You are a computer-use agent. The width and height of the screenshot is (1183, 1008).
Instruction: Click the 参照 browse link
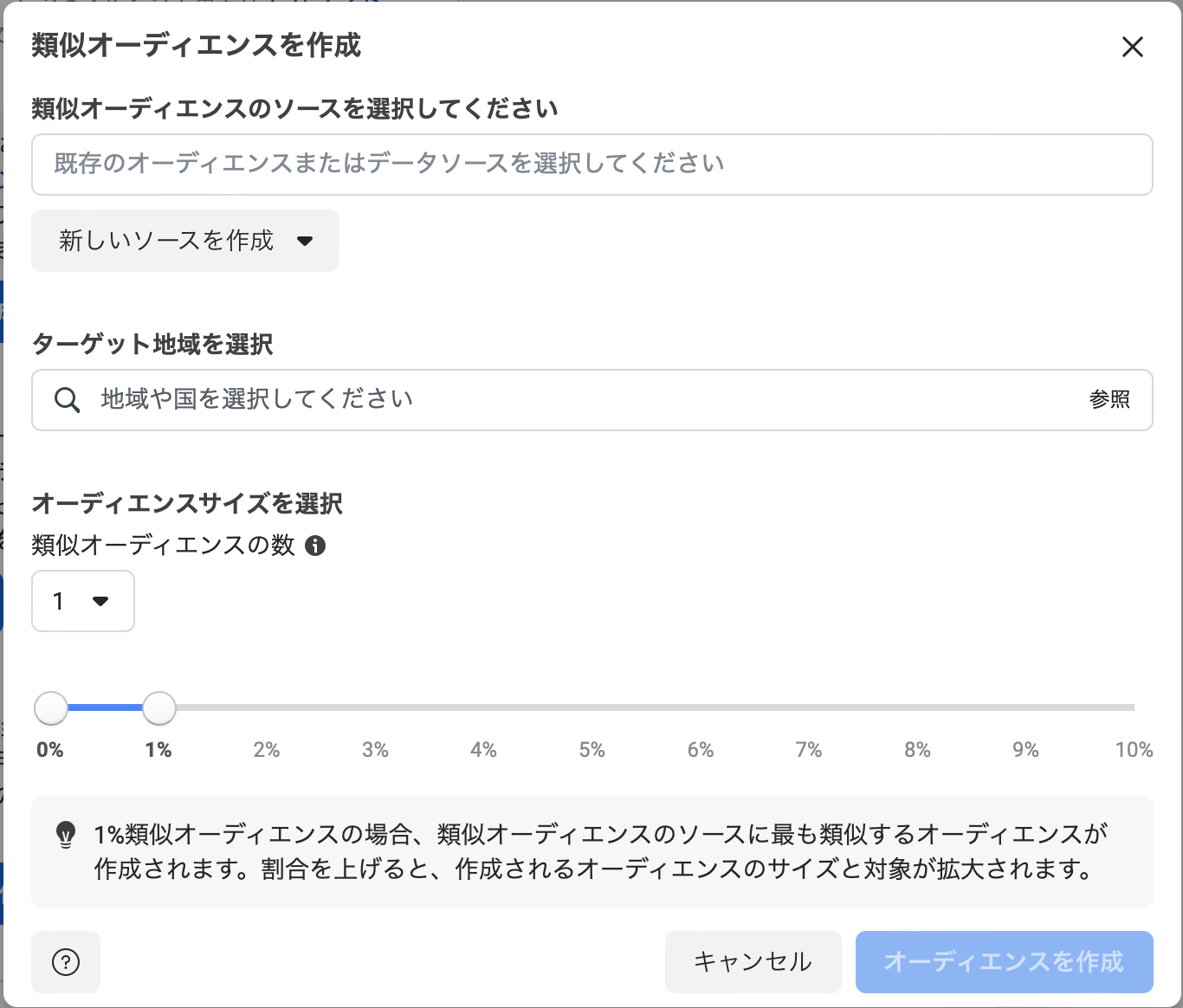pyautogui.click(x=1109, y=400)
